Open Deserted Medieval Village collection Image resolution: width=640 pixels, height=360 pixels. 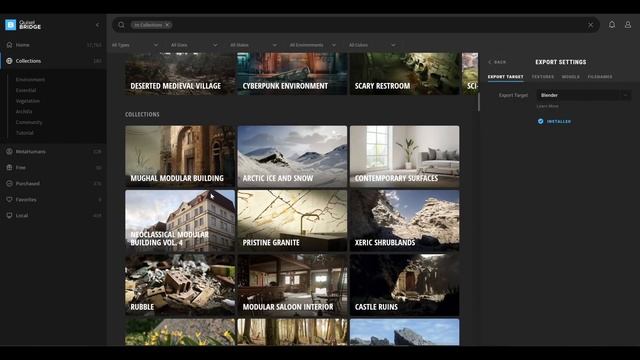coord(180,73)
